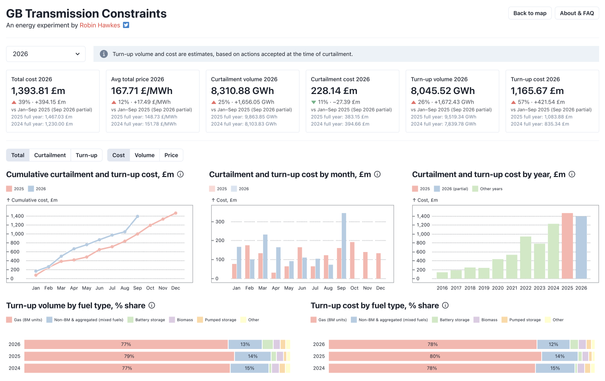Click the 79% gas segment in 2025 volume row

(129, 356)
